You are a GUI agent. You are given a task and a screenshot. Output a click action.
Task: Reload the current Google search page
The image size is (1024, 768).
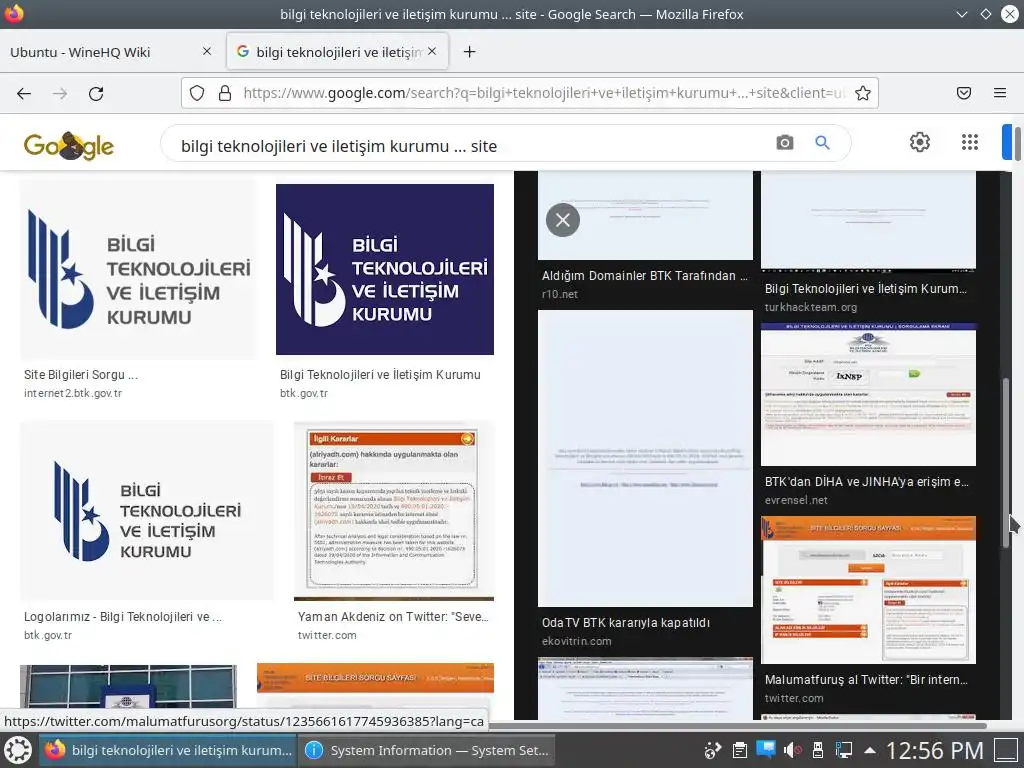point(96,93)
